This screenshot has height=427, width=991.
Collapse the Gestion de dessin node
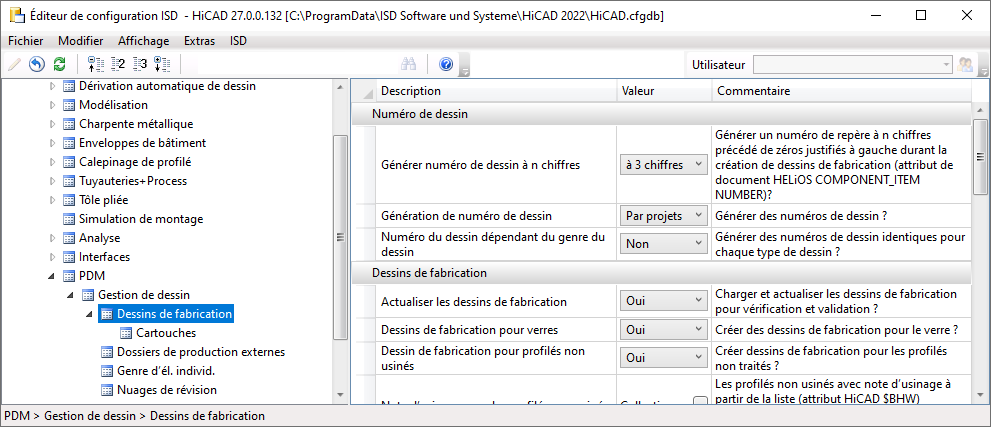pyautogui.click(x=72, y=295)
